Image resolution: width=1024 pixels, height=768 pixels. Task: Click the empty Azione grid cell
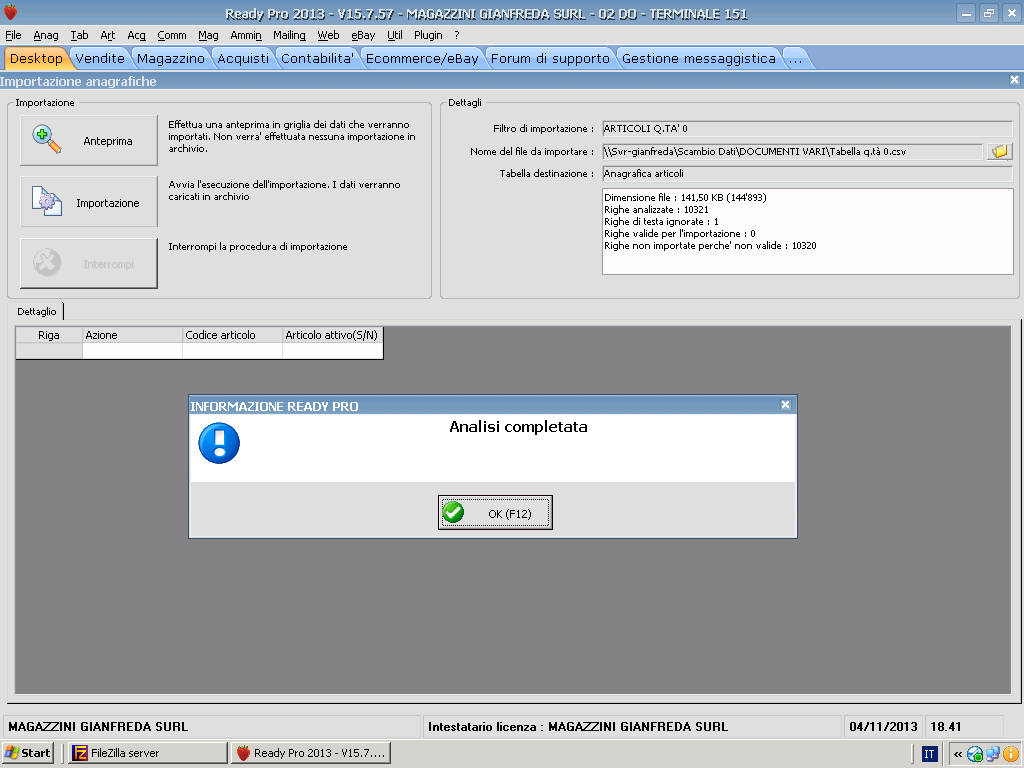tap(132, 351)
